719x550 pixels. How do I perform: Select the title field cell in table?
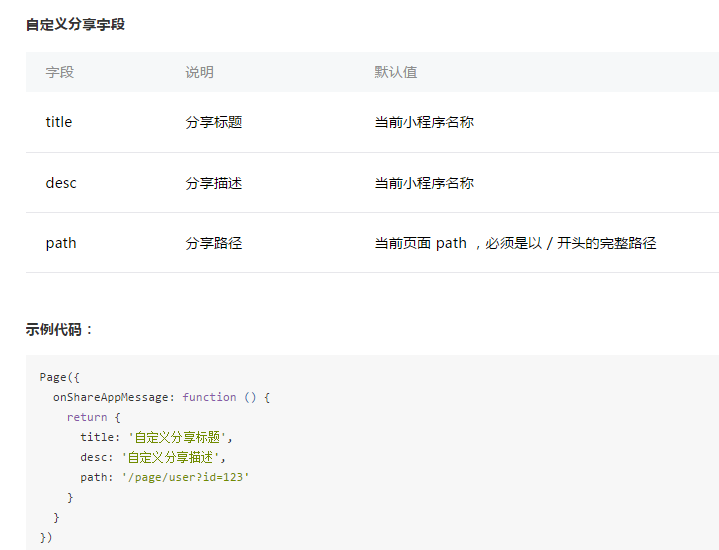pyautogui.click(x=59, y=122)
